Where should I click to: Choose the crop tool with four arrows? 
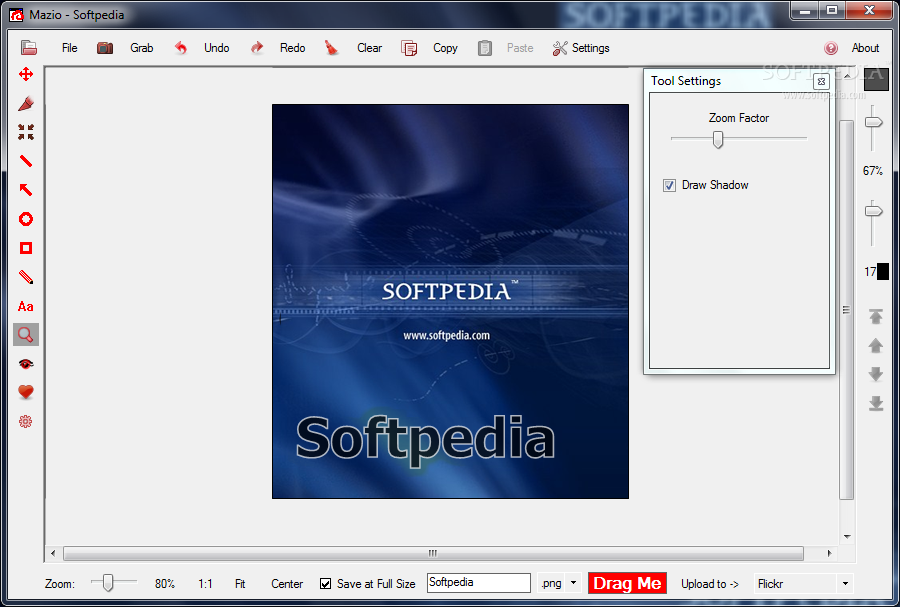(x=26, y=132)
